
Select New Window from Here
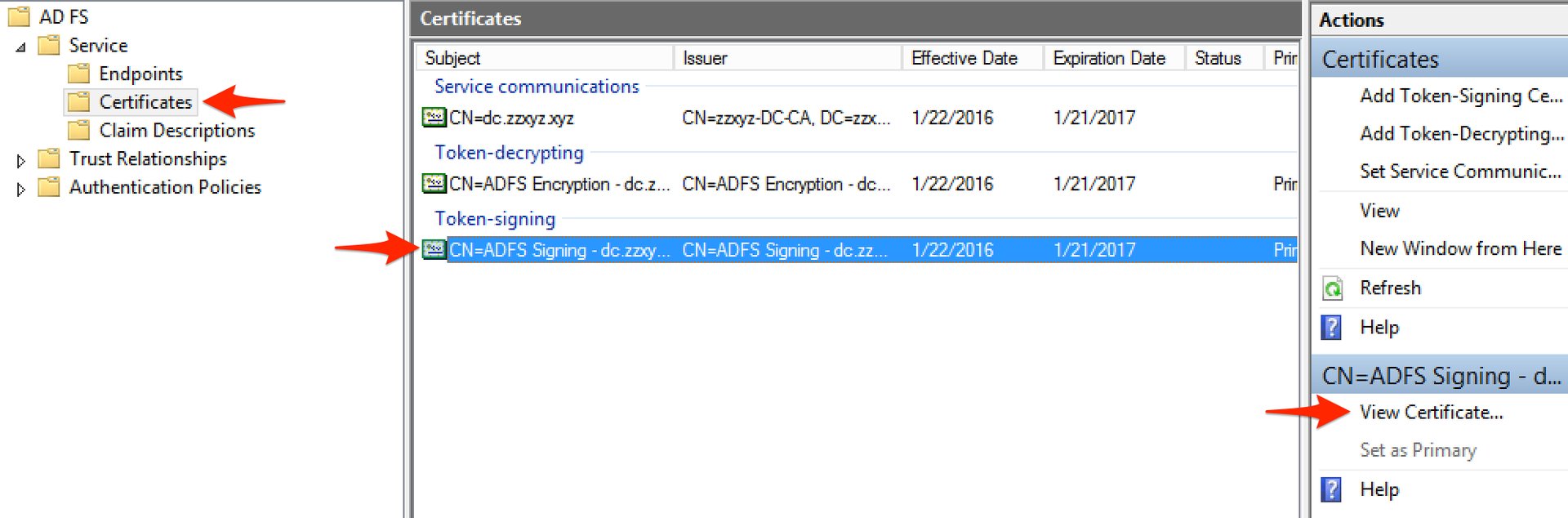point(1460,248)
